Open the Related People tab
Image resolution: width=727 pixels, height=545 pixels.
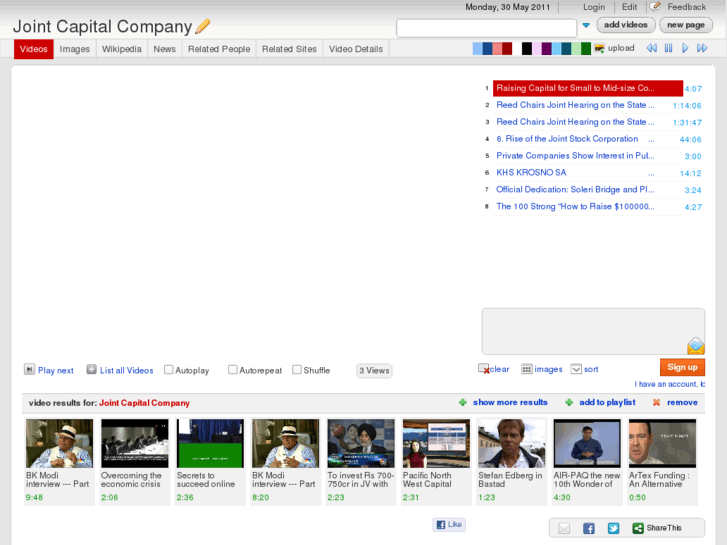click(219, 49)
